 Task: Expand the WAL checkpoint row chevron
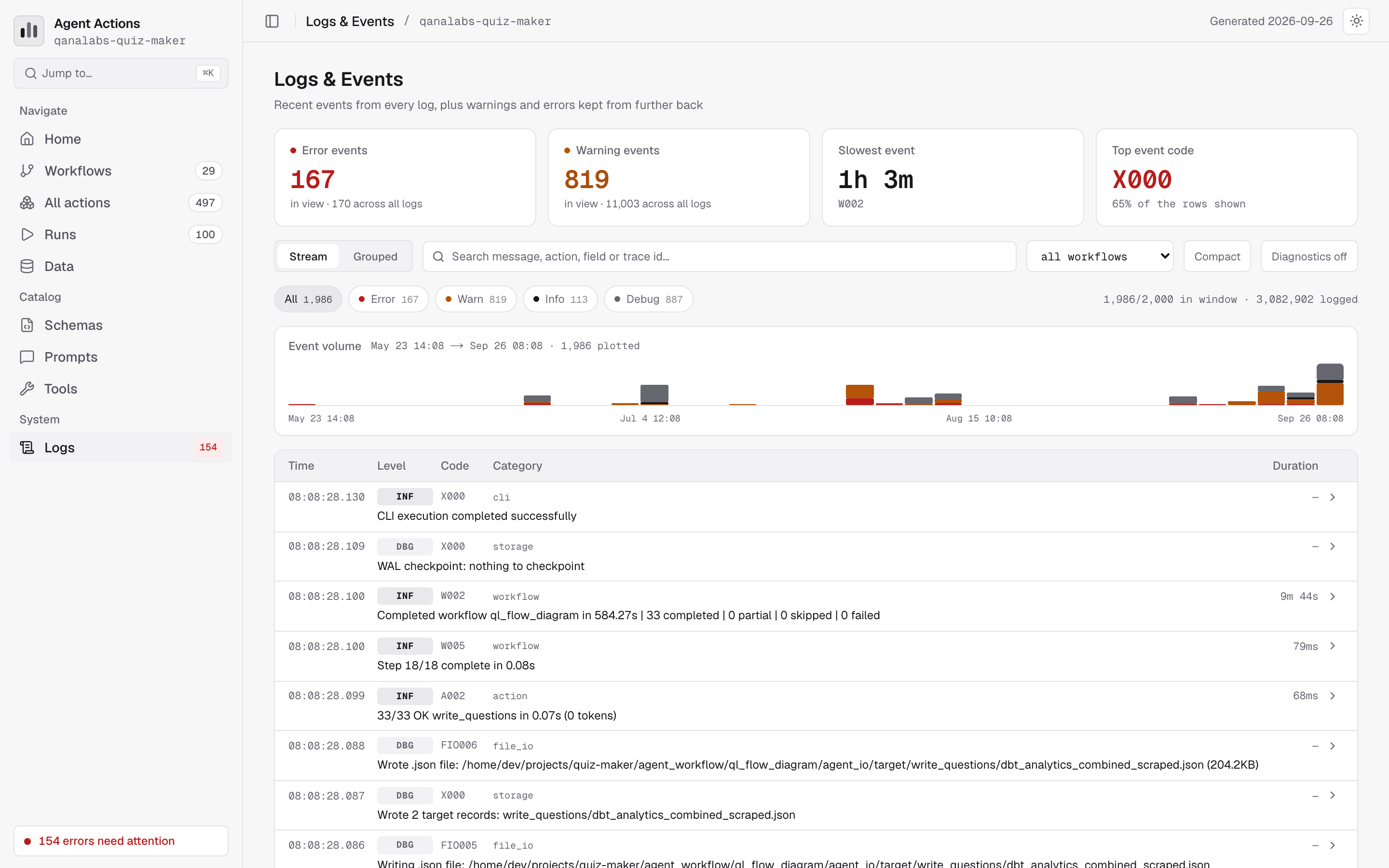1333,546
